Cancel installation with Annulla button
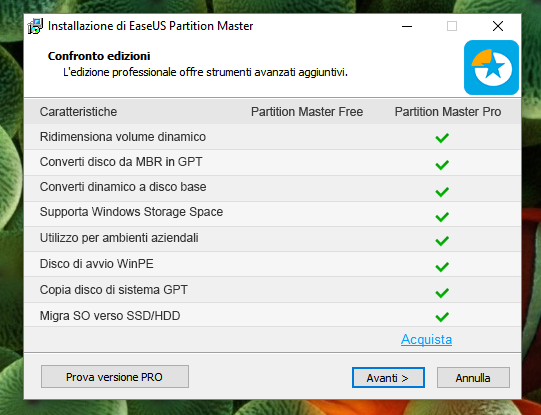Screen dimensions: 541x415 [473, 378]
